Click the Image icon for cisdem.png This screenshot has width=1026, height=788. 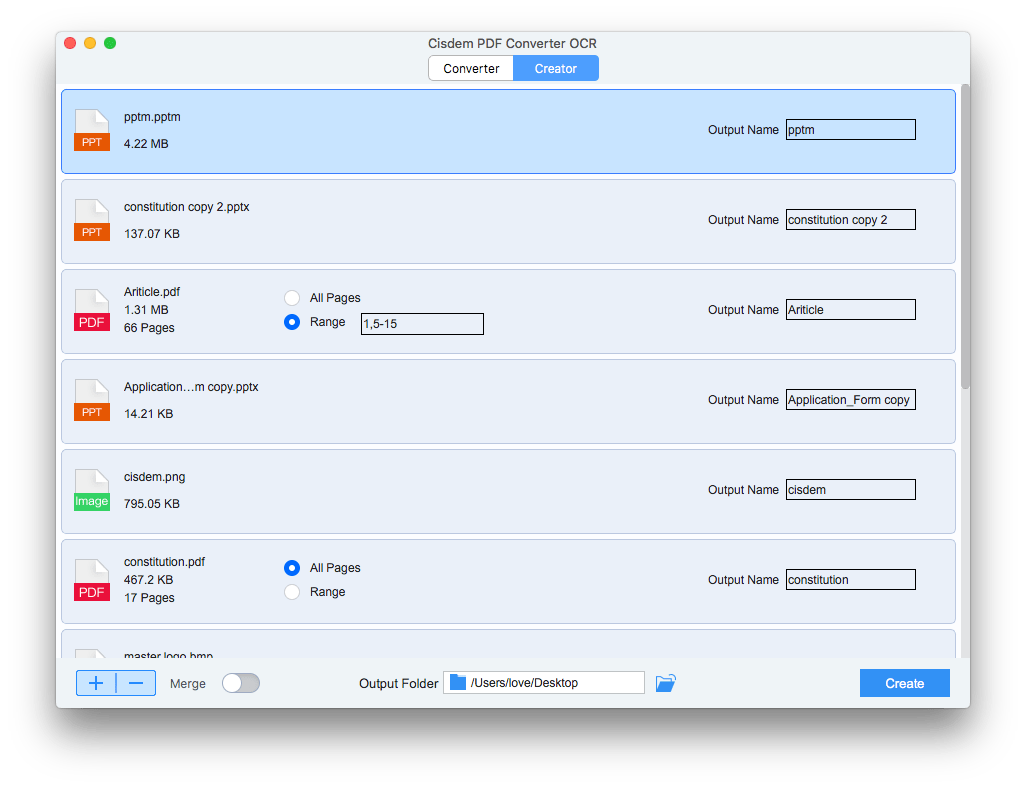92,490
